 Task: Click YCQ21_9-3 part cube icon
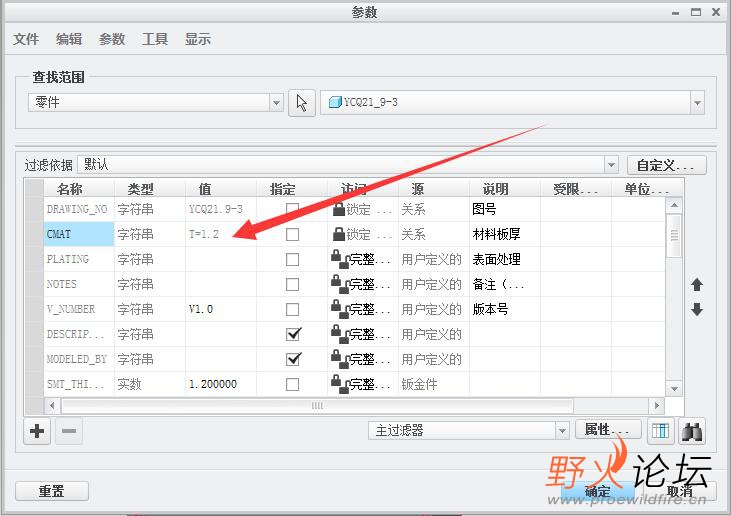[335, 102]
